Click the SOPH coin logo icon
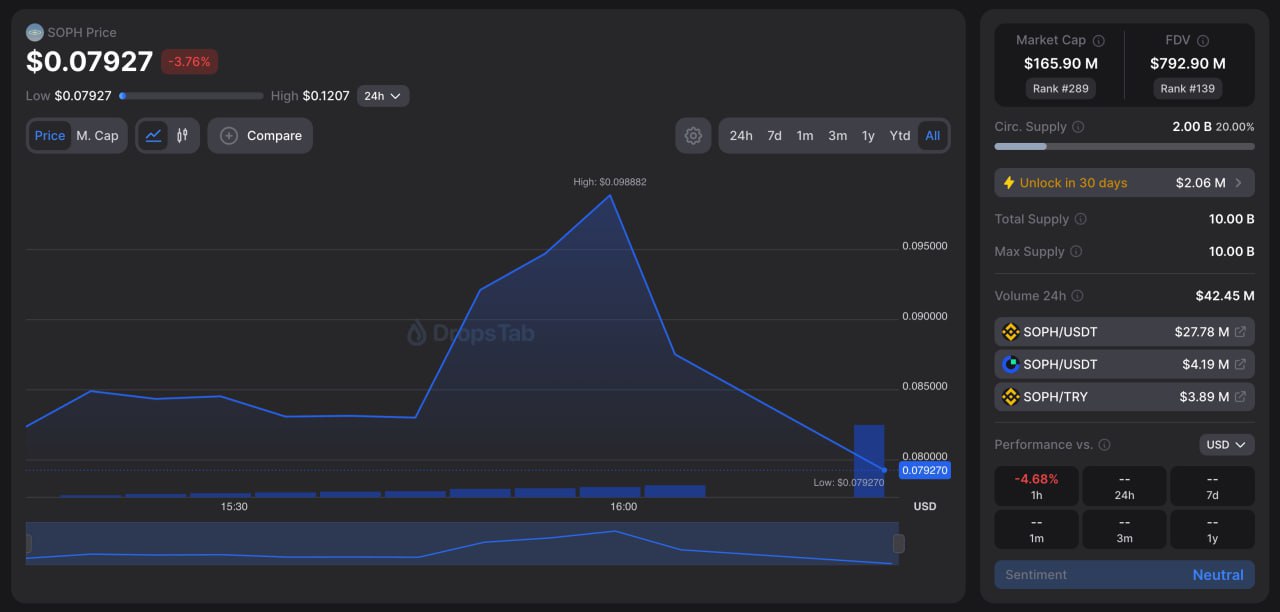The image size is (1280, 612). coord(35,32)
